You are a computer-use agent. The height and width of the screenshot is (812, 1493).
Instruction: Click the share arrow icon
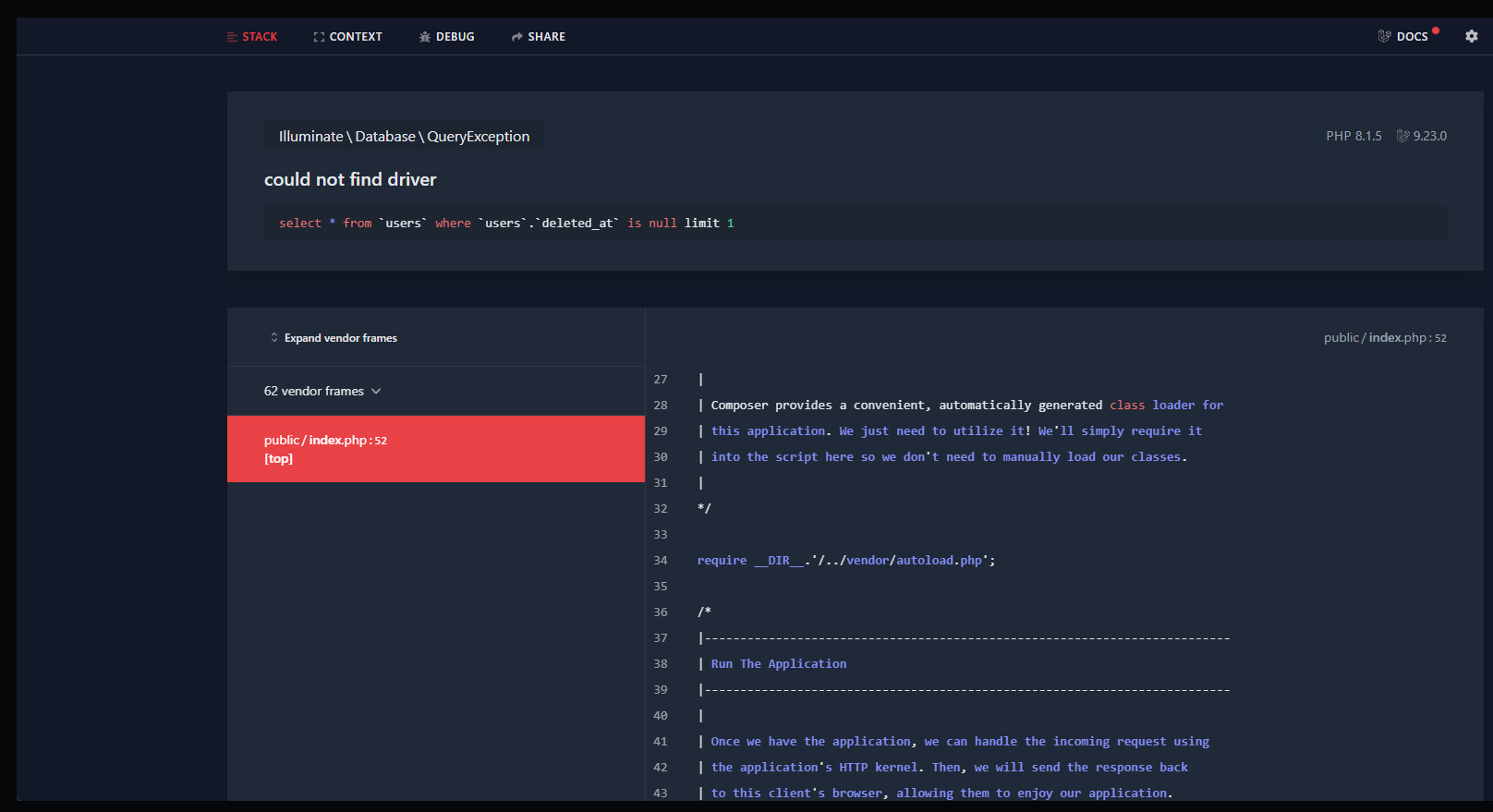[x=517, y=37]
